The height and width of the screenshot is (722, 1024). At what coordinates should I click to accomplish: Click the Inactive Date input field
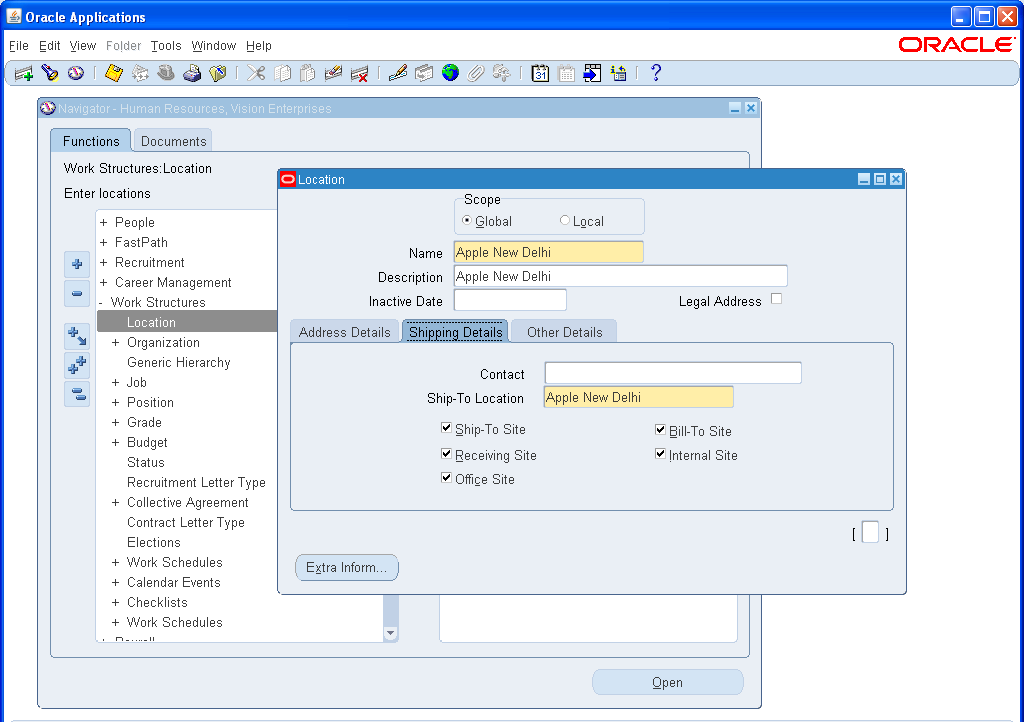tap(510, 299)
